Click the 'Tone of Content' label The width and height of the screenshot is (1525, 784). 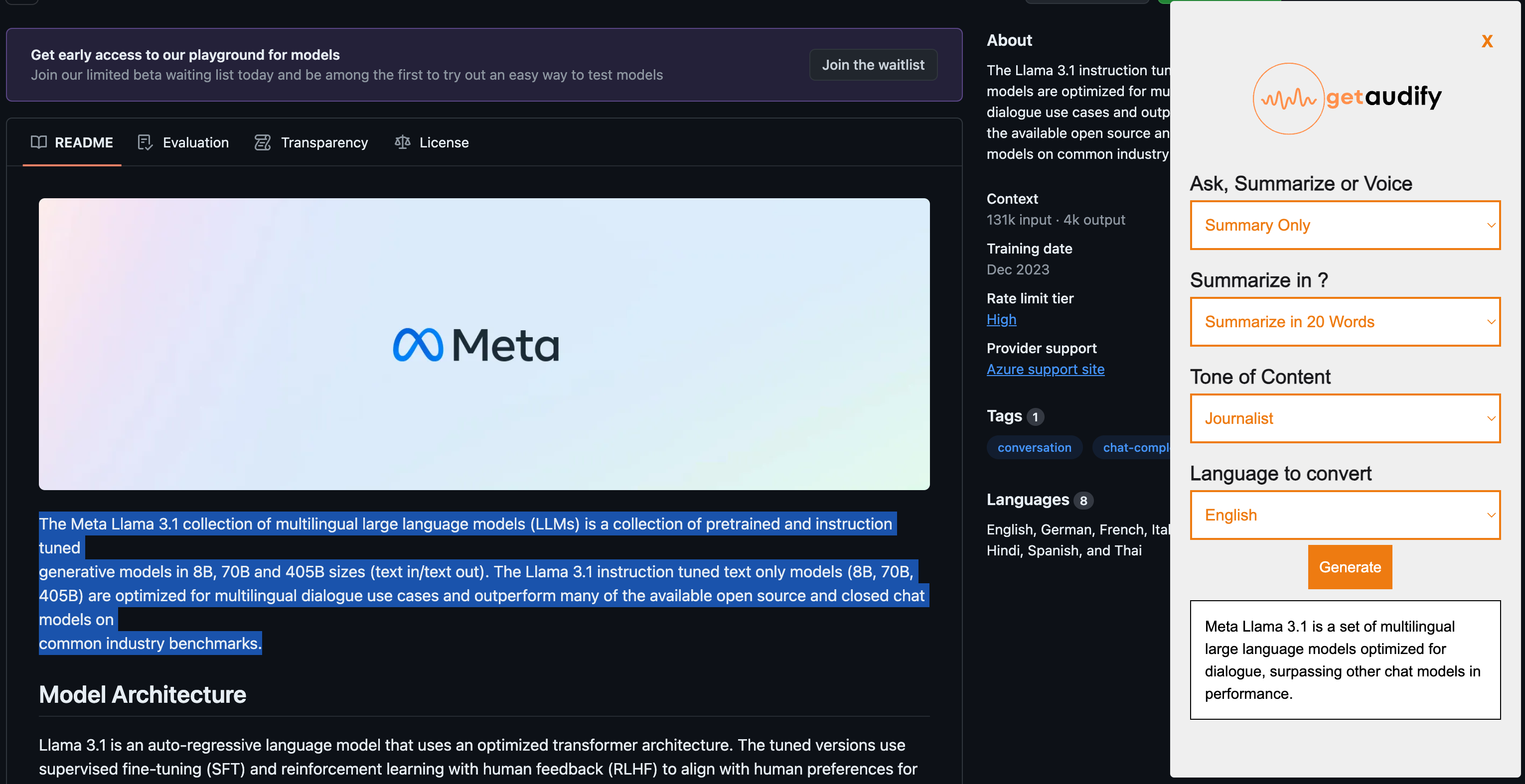click(1260, 377)
